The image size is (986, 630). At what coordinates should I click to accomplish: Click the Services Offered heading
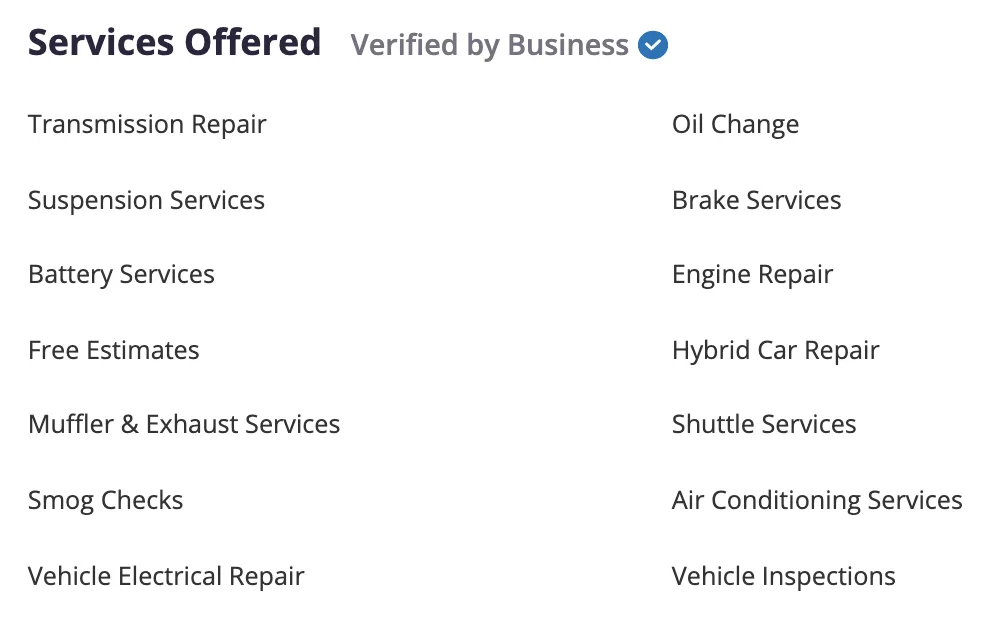[175, 43]
